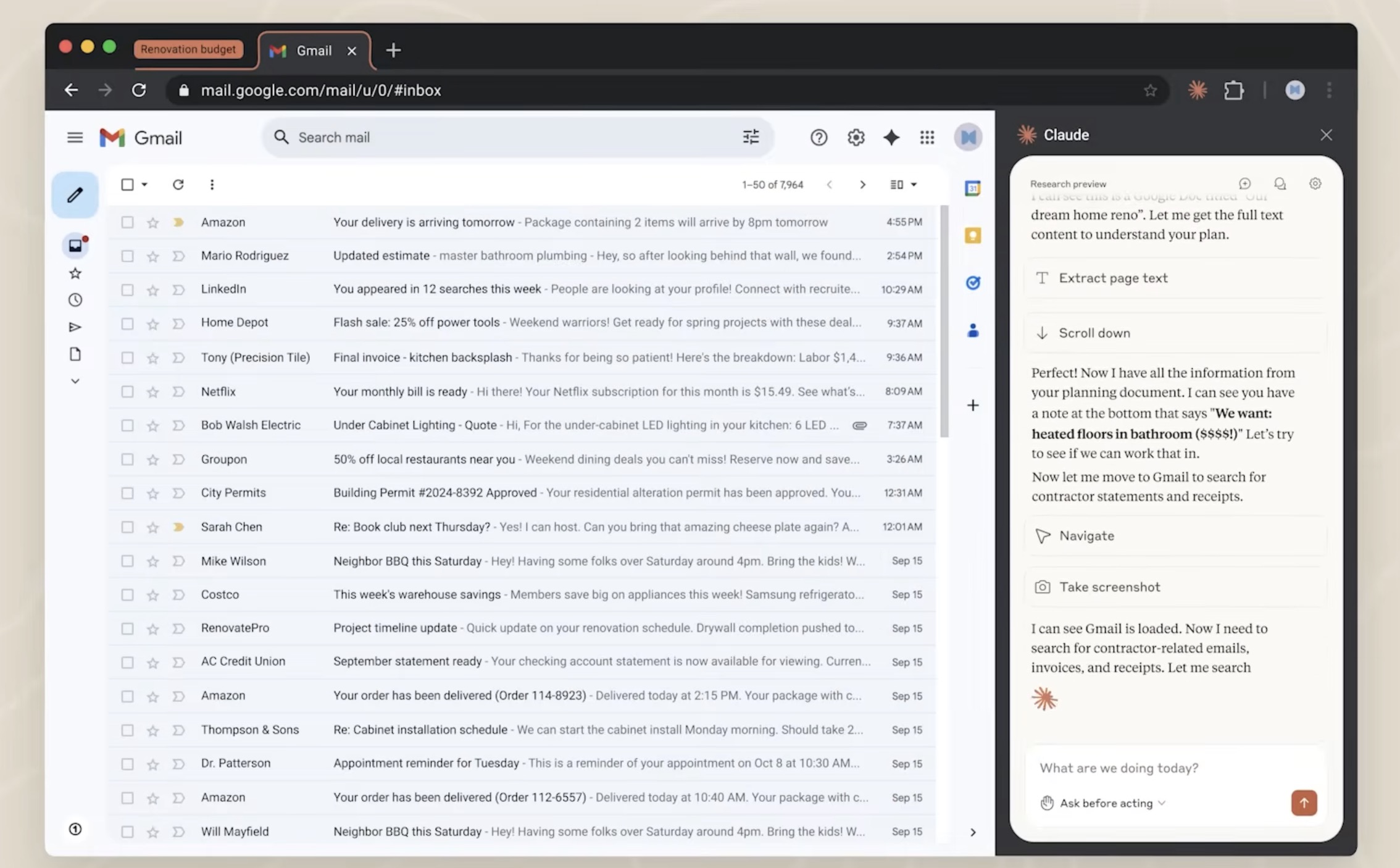The height and width of the screenshot is (868, 1400).
Task: Open Gemini sparkle icon in Gmail header
Action: (x=891, y=137)
